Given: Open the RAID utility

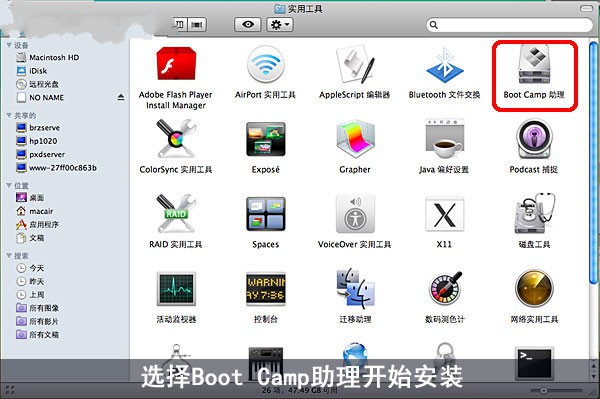Looking at the screenshot, I should 176,213.
